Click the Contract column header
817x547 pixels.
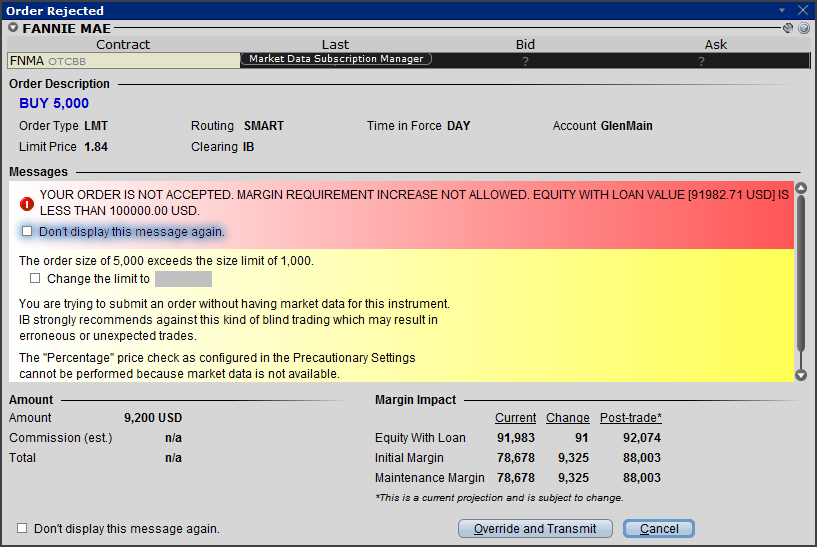(x=123, y=44)
